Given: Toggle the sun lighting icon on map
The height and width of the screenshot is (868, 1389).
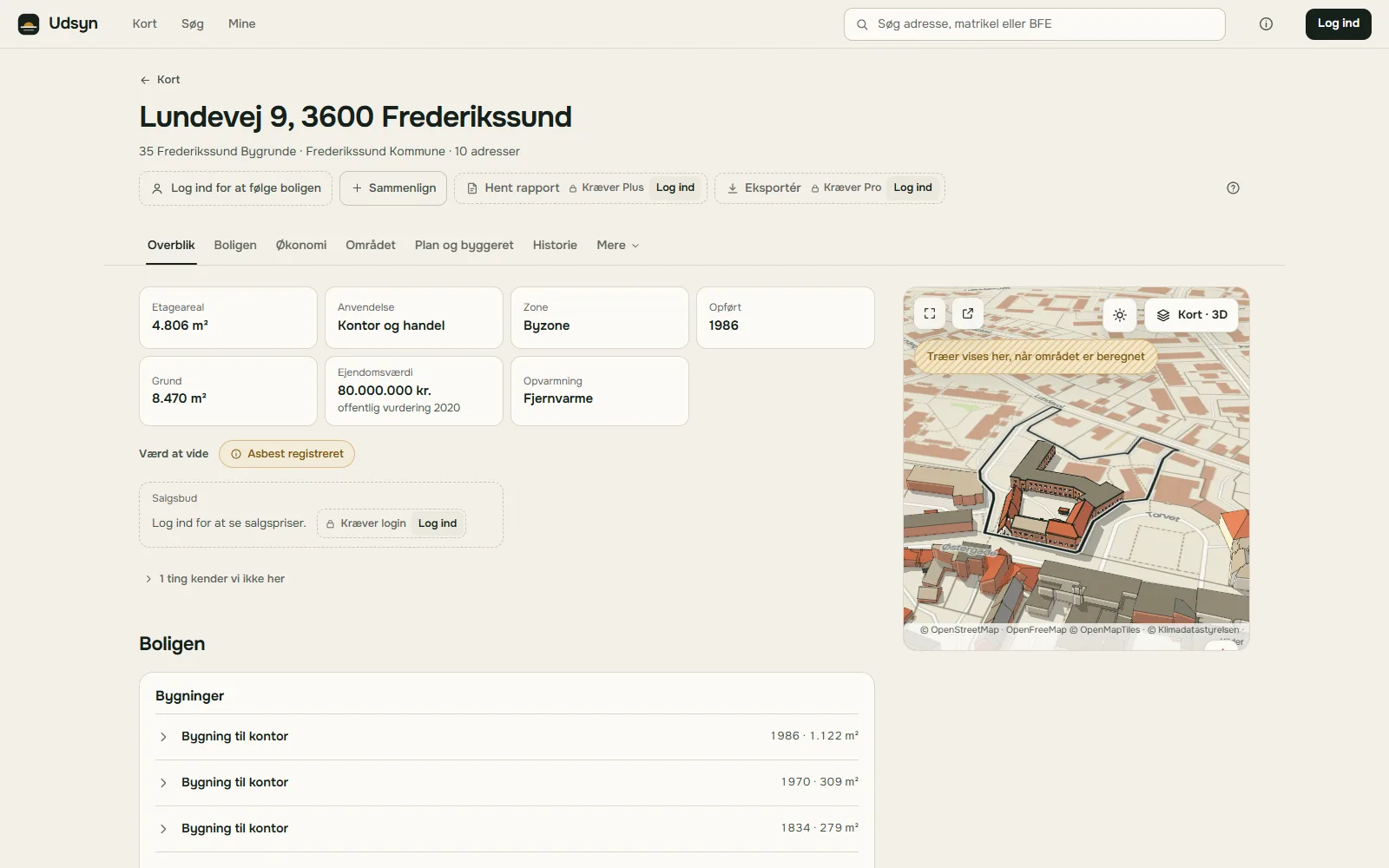Looking at the screenshot, I should (x=1120, y=315).
